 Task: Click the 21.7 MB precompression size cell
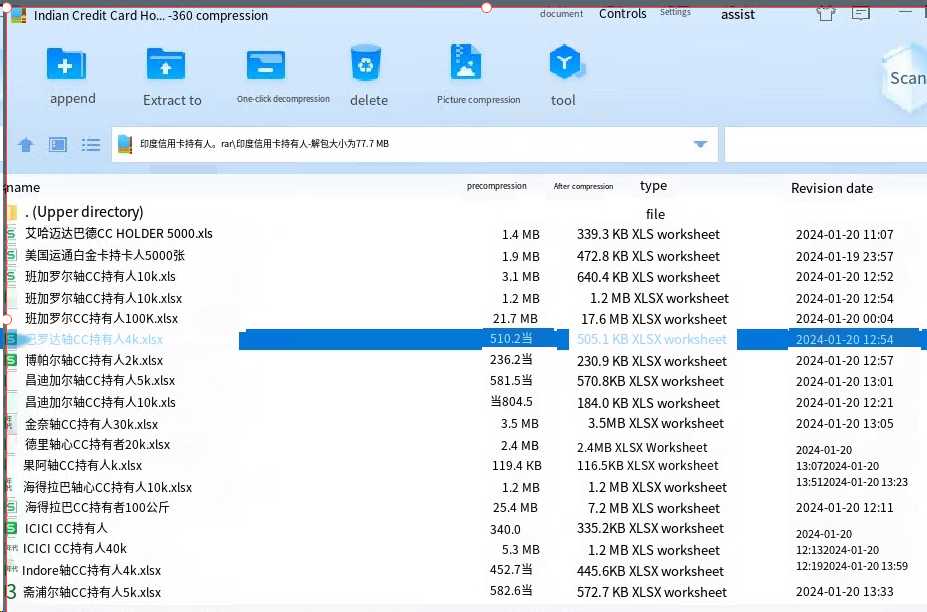515,319
